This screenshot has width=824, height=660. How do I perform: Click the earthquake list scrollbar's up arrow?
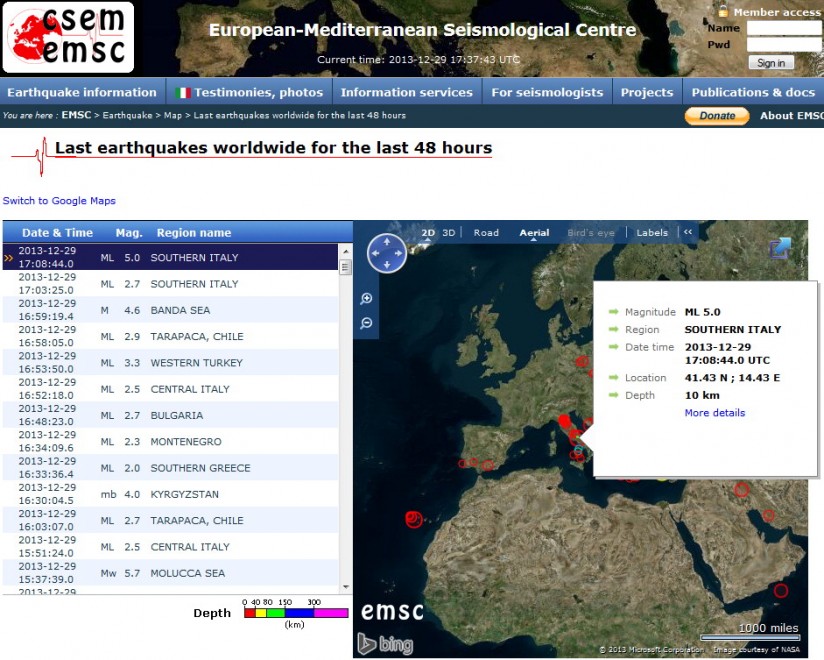346,252
